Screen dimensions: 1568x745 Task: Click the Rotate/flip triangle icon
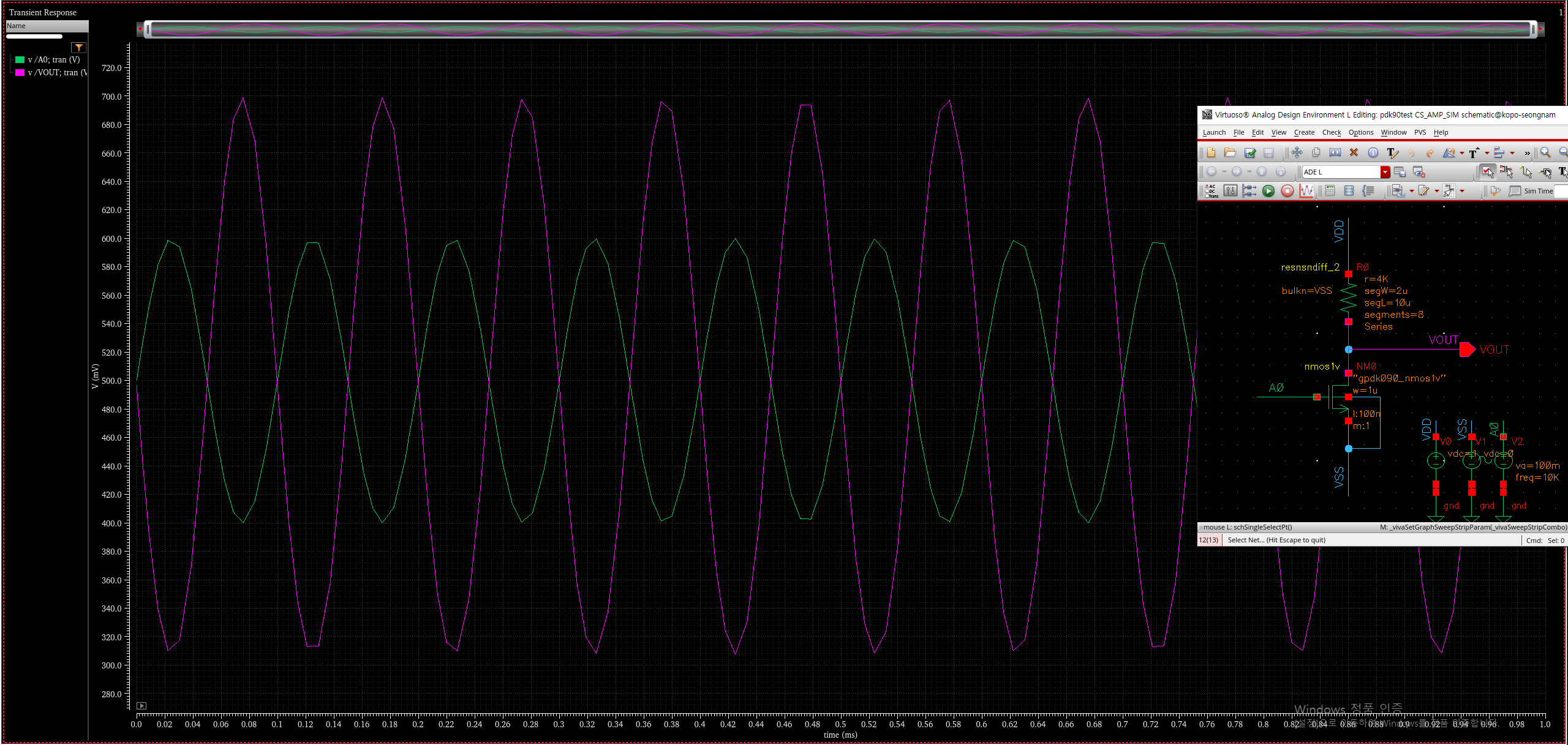click(x=1449, y=152)
